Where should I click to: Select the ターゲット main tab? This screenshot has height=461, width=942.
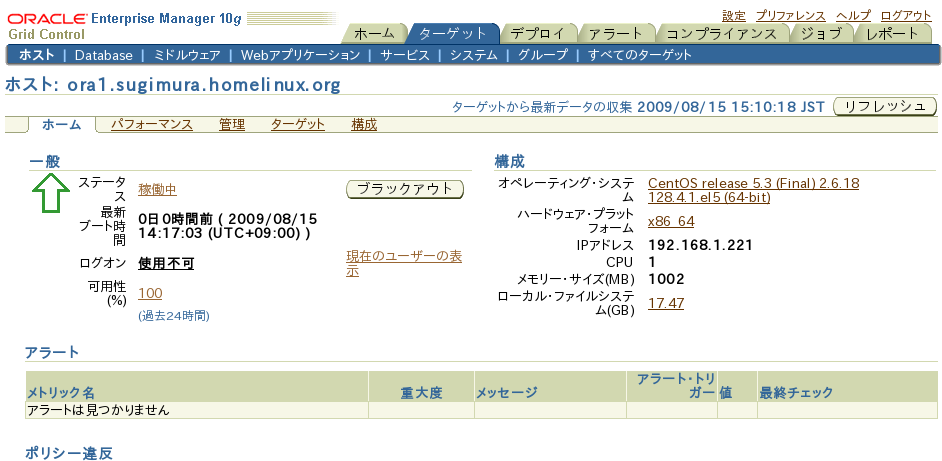pyautogui.click(x=453, y=34)
